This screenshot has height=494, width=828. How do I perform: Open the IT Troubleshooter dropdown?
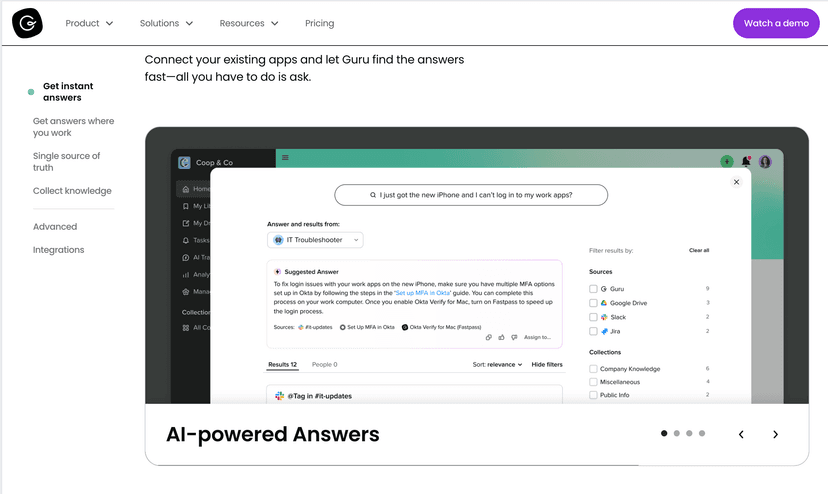(x=315, y=240)
